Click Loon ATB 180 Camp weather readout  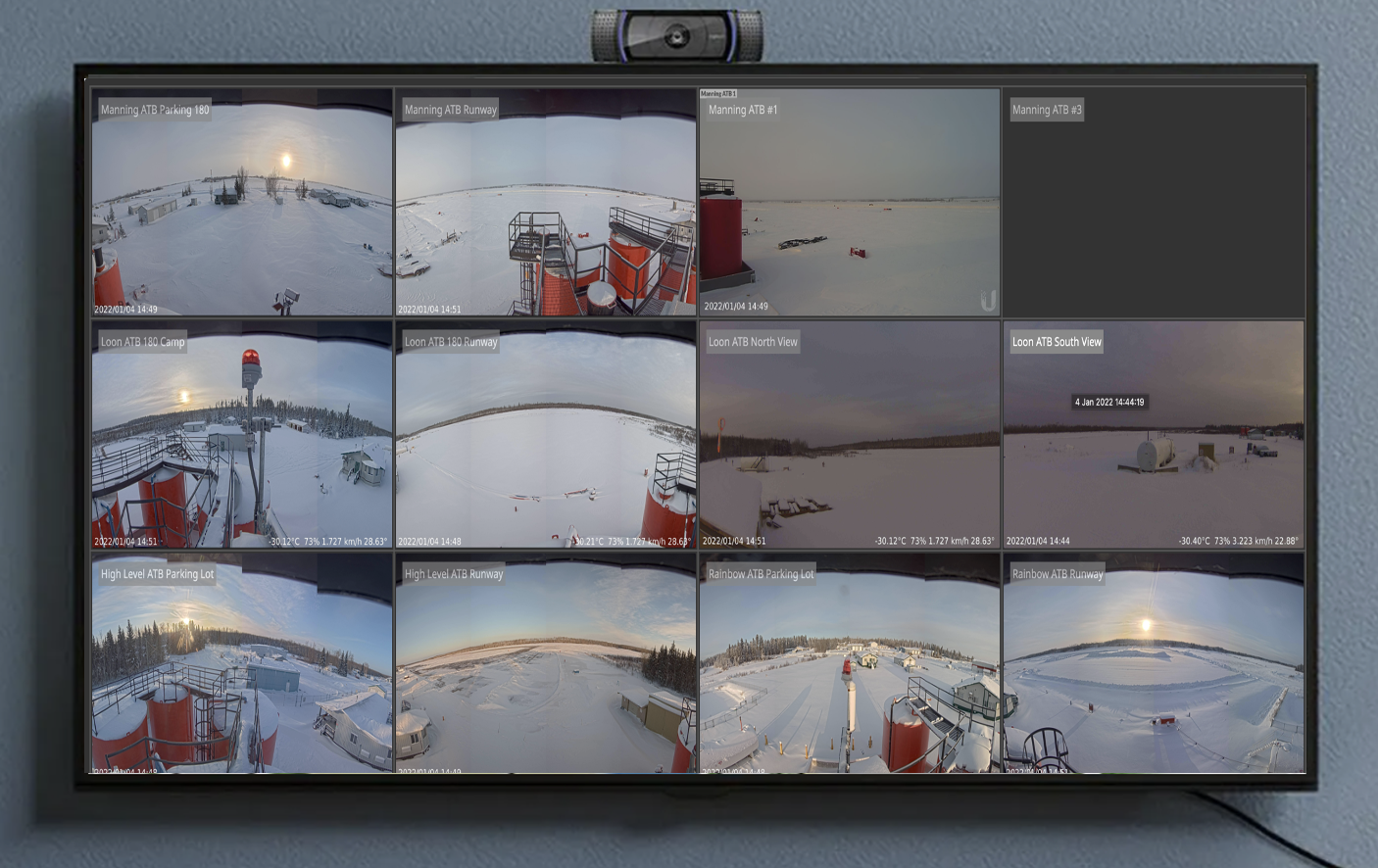pyautogui.click(x=328, y=541)
